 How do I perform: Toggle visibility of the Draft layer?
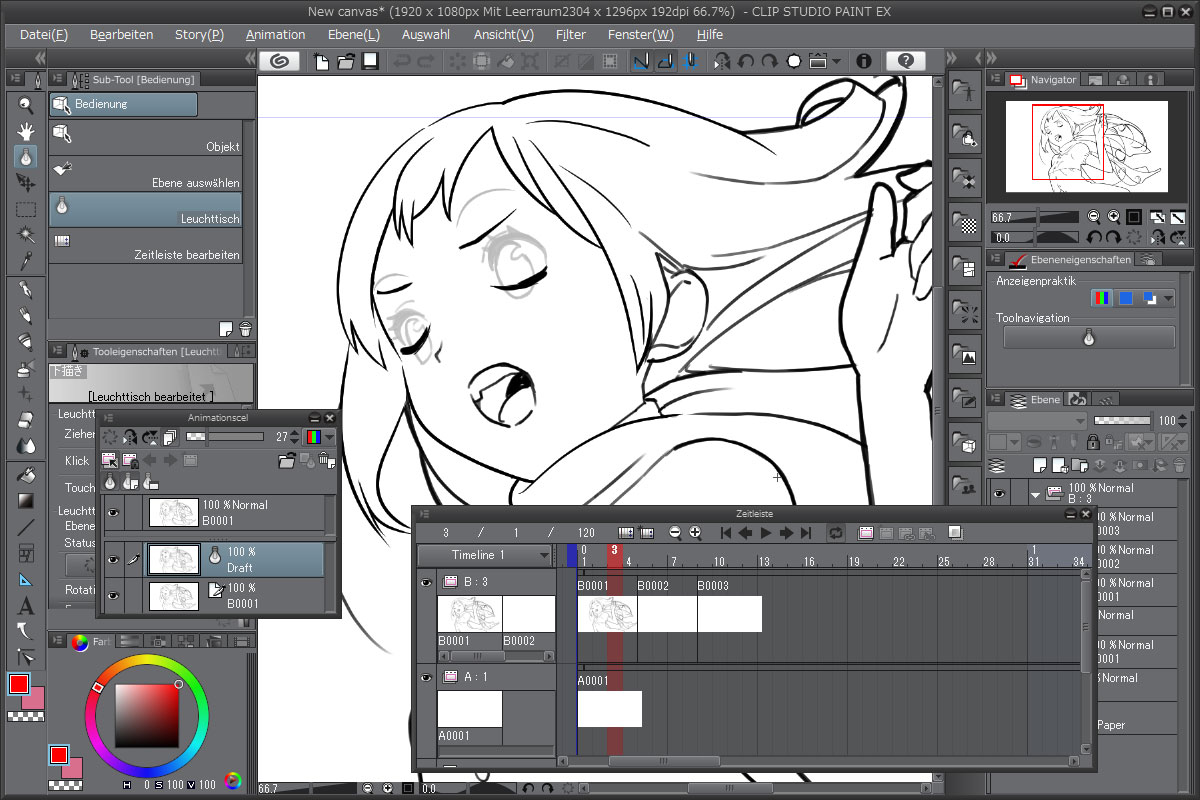[x=113, y=560]
